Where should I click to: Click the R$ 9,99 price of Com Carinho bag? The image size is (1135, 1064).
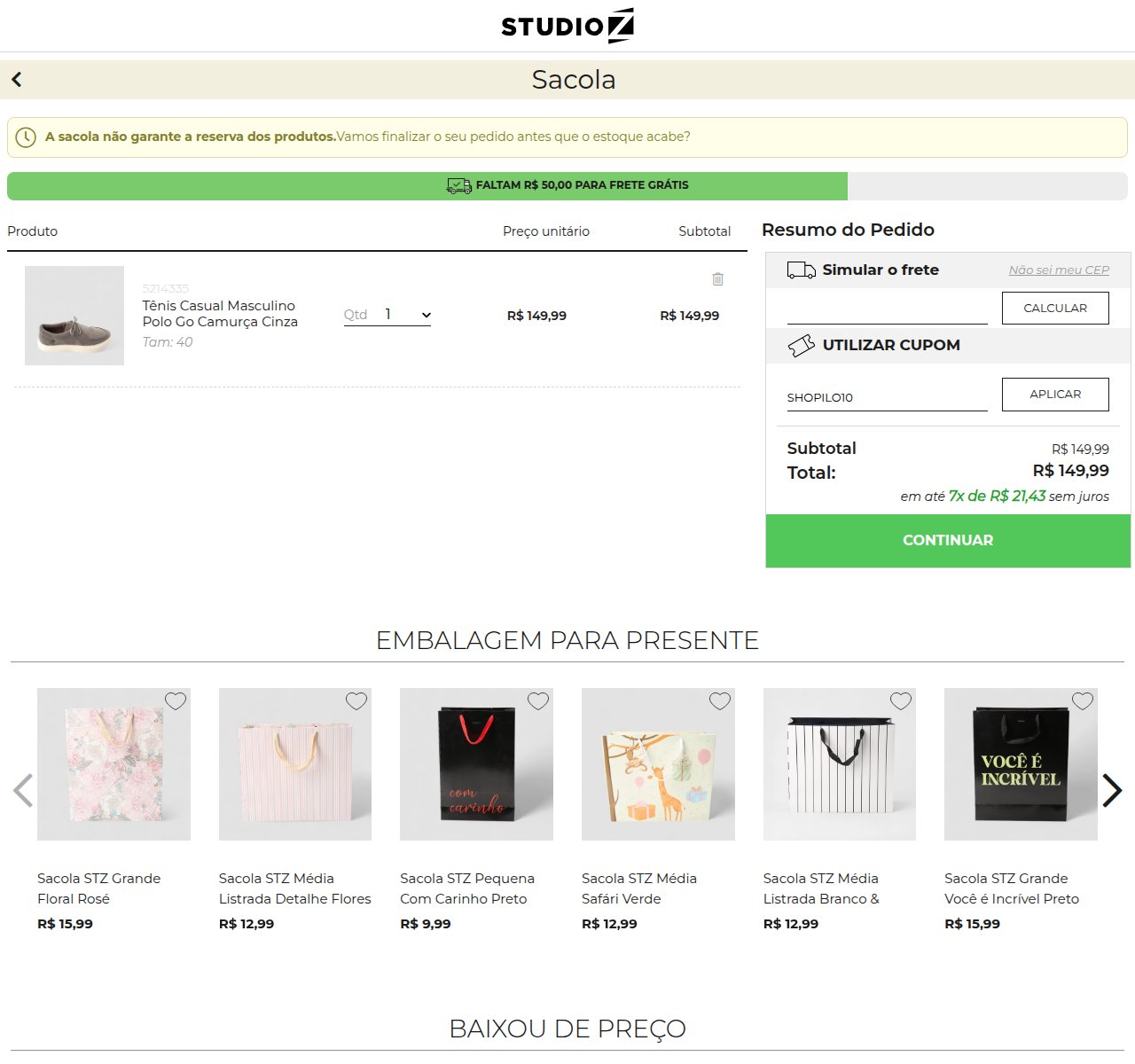426,924
